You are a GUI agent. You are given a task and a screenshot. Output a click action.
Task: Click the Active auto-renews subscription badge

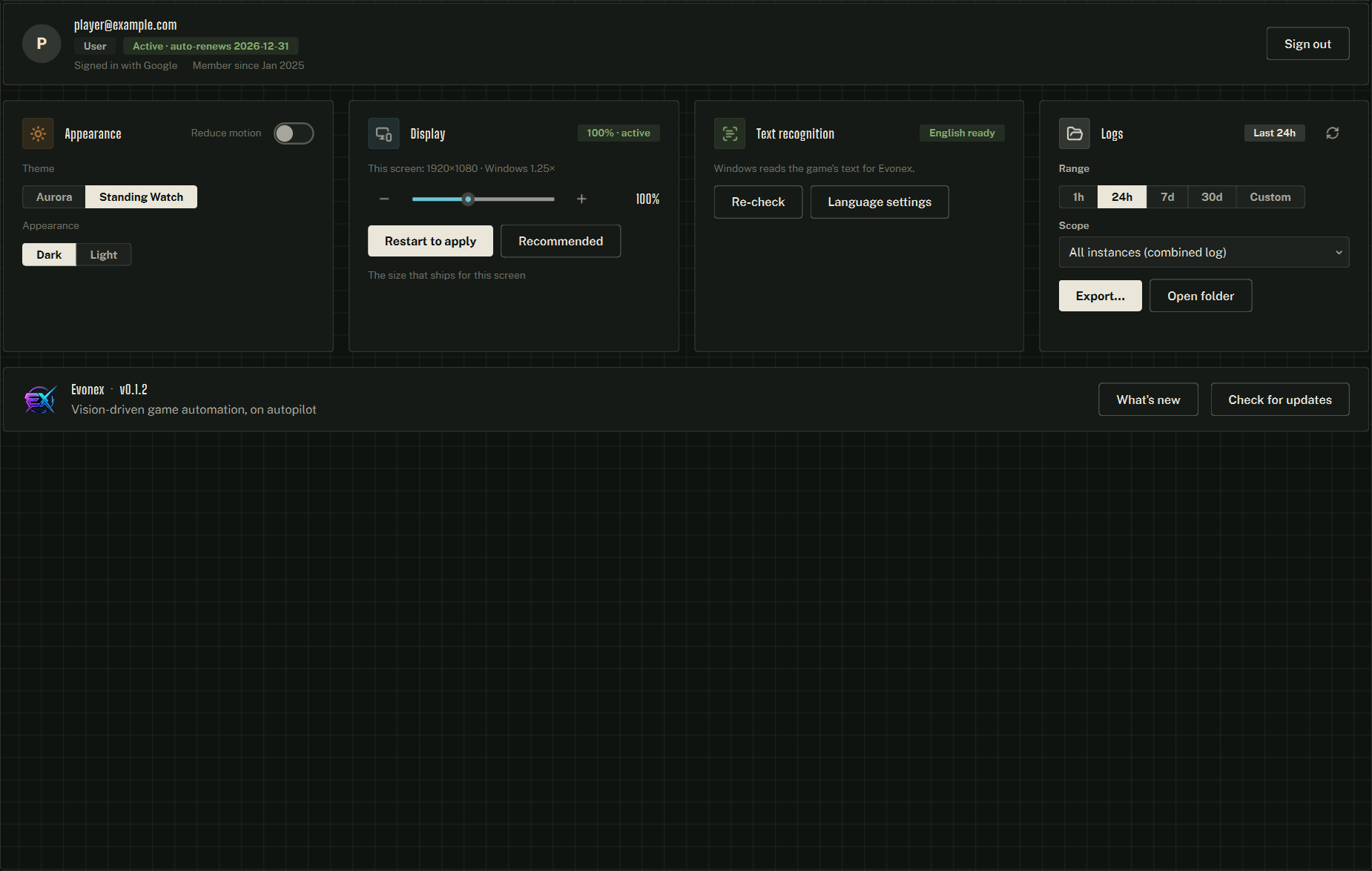pyautogui.click(x=211, y=46)
